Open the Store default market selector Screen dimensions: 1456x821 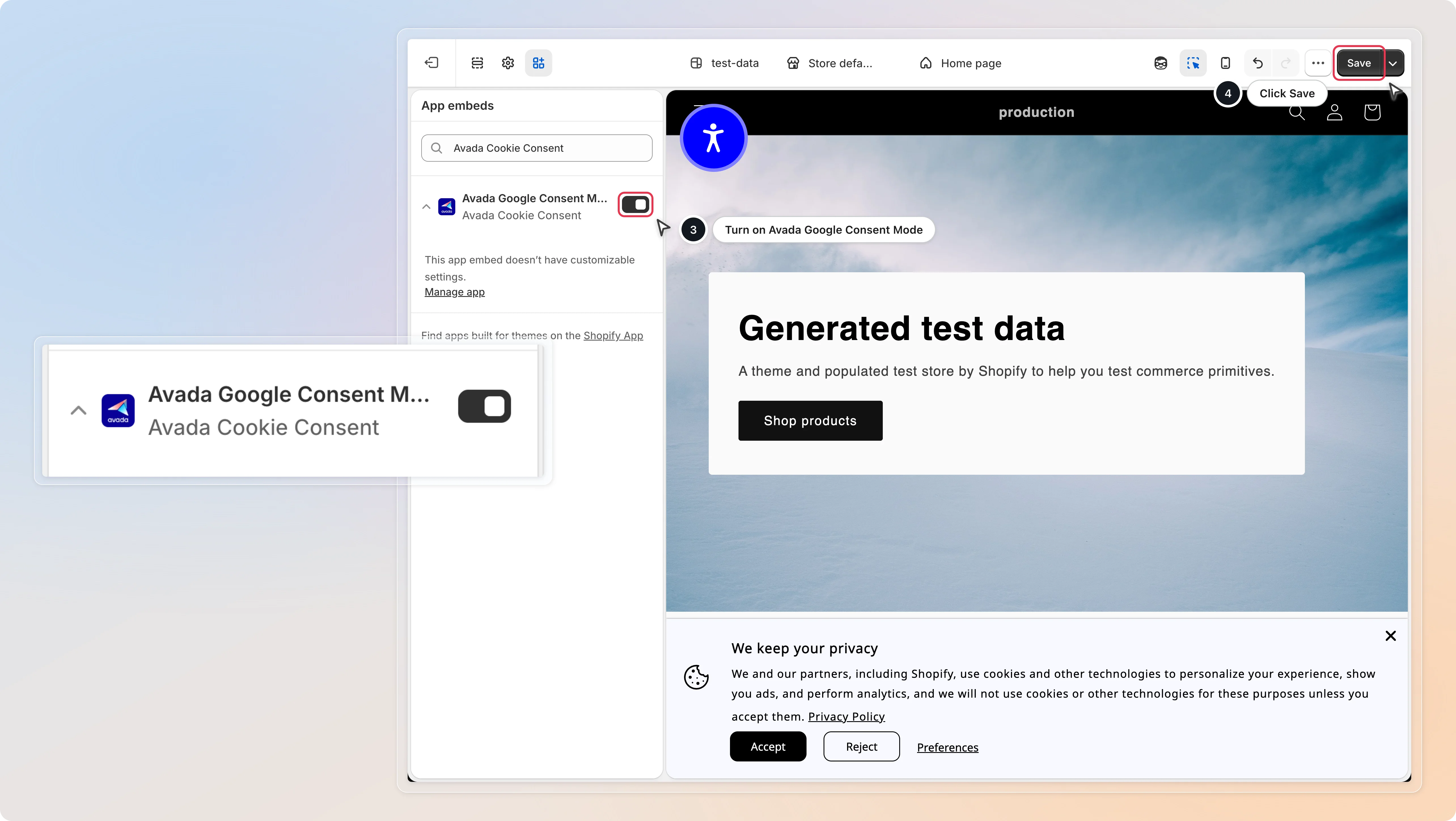[829, 63]
